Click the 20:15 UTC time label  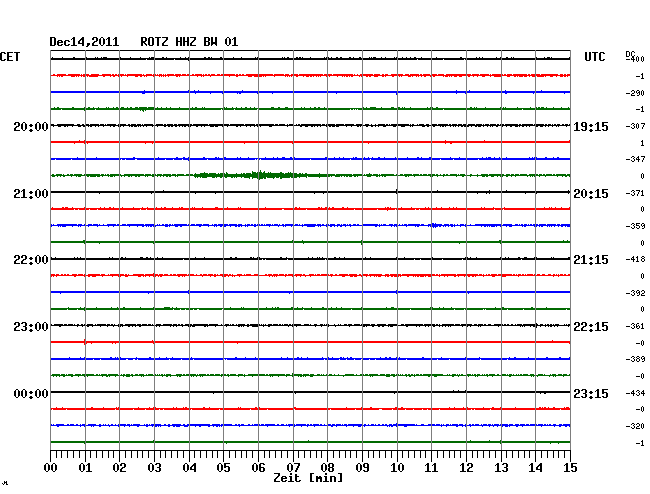591,194
